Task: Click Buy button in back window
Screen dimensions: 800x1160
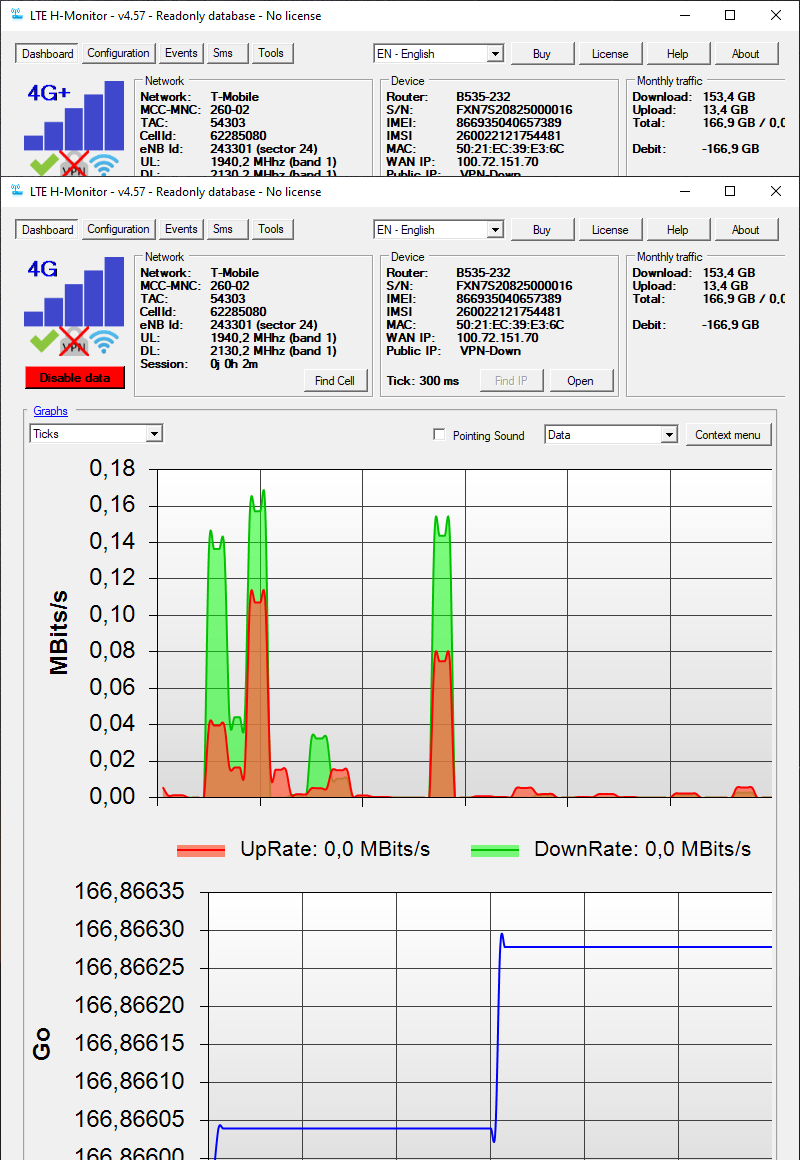Action: point(542,54)
